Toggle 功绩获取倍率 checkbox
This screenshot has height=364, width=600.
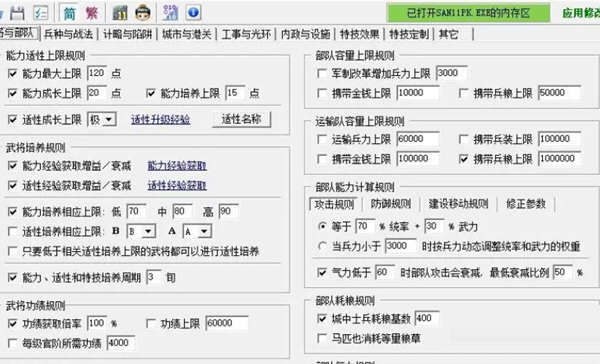[x=13, y=324]
